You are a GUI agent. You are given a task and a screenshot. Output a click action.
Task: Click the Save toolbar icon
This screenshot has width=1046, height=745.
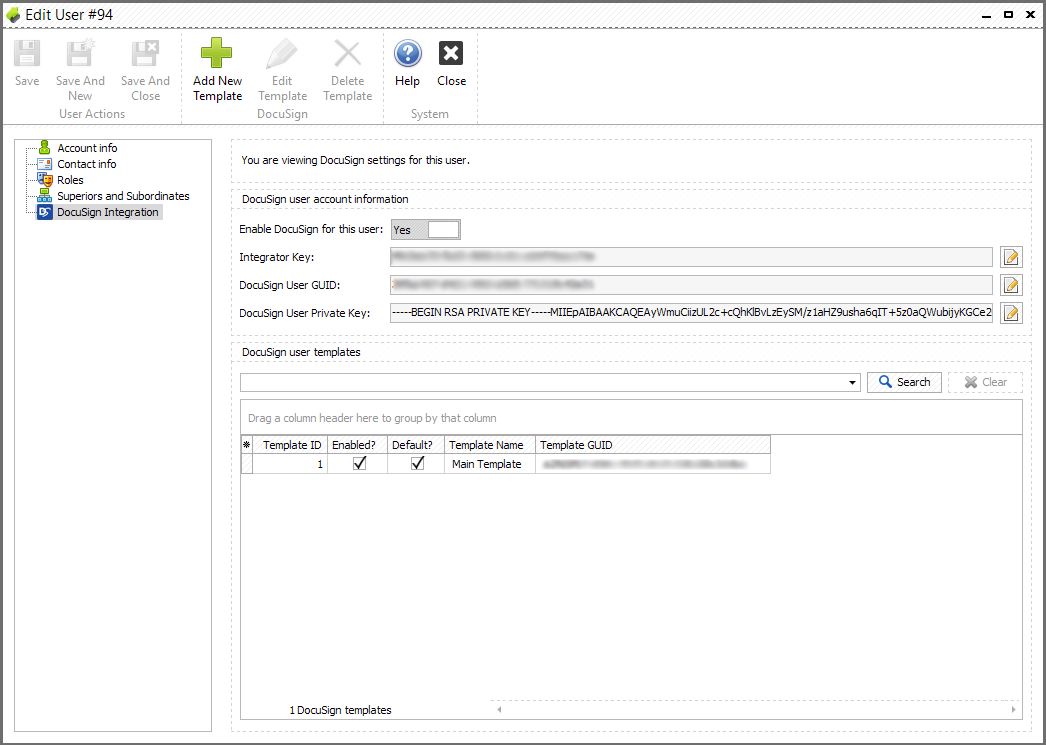[x=27, y=54]
